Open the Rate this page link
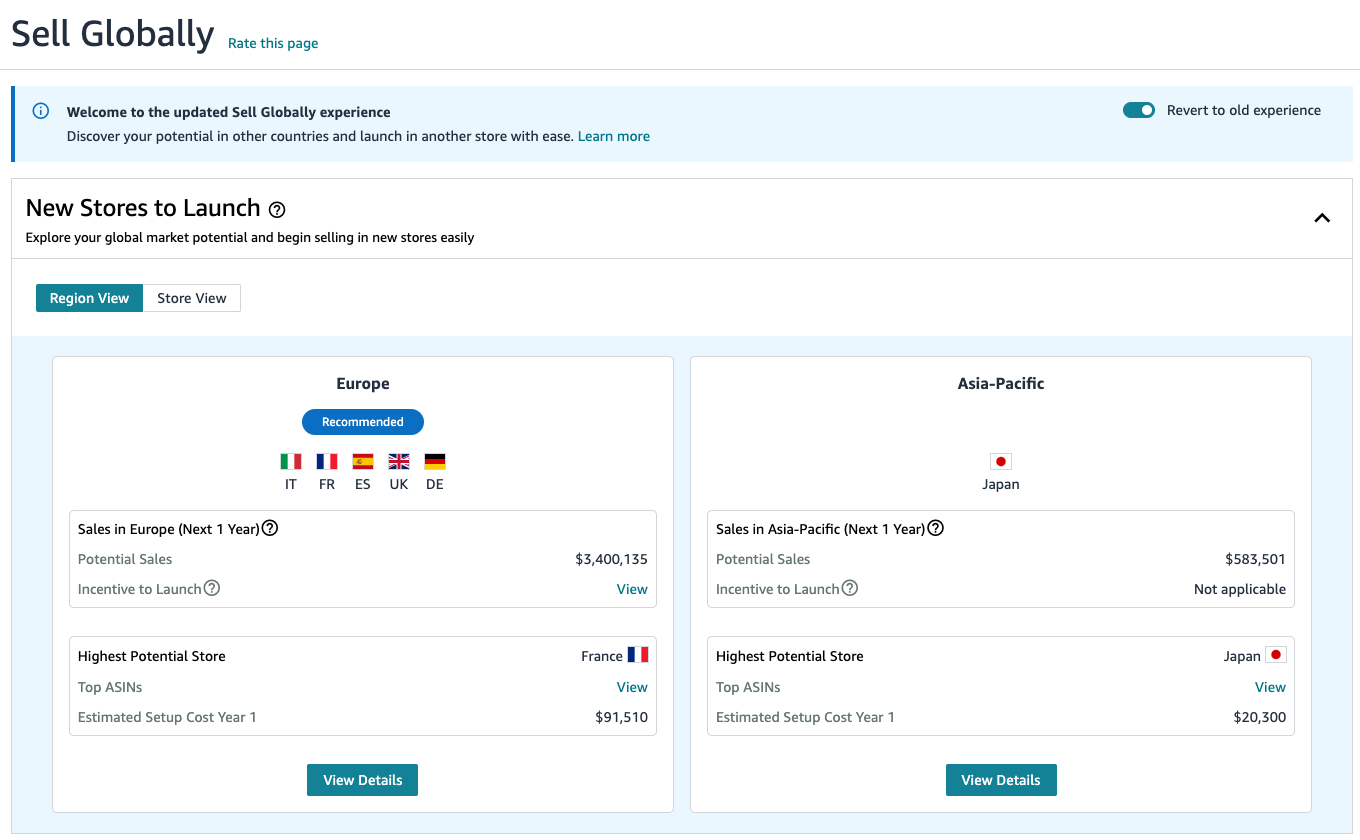Image resolution: width=1360 pixels, height=840 pixels. coord(273,43)
